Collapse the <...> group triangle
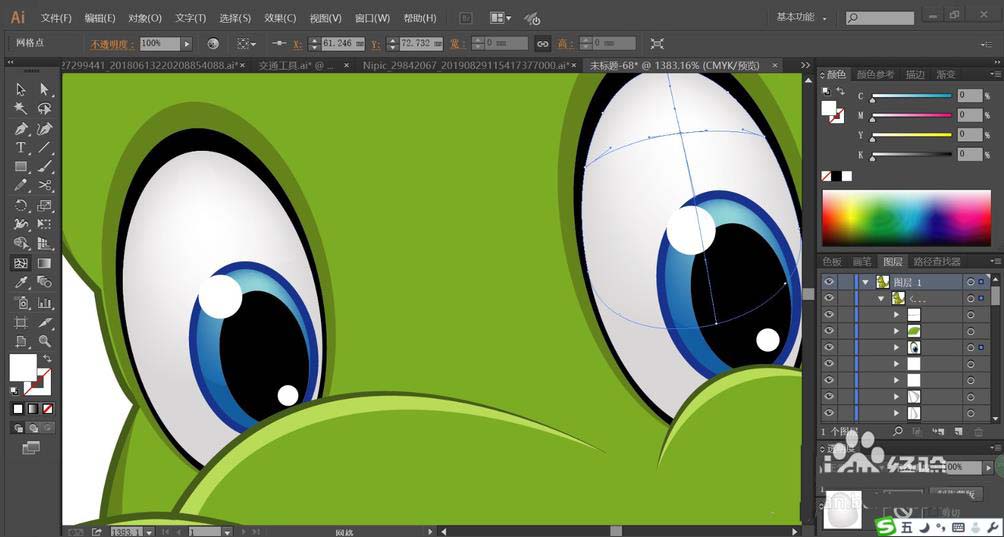Image resolution: width=1004 pixels, height=537 pixels. 882,298
